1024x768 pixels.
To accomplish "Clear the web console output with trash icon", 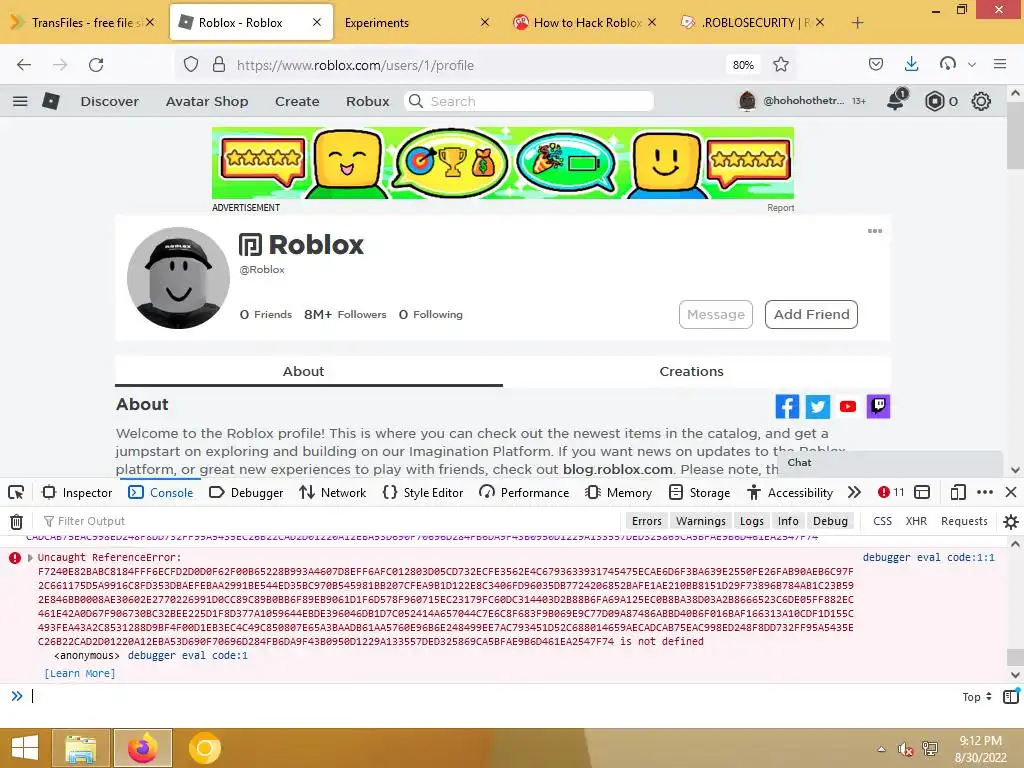I will (16, 521).
